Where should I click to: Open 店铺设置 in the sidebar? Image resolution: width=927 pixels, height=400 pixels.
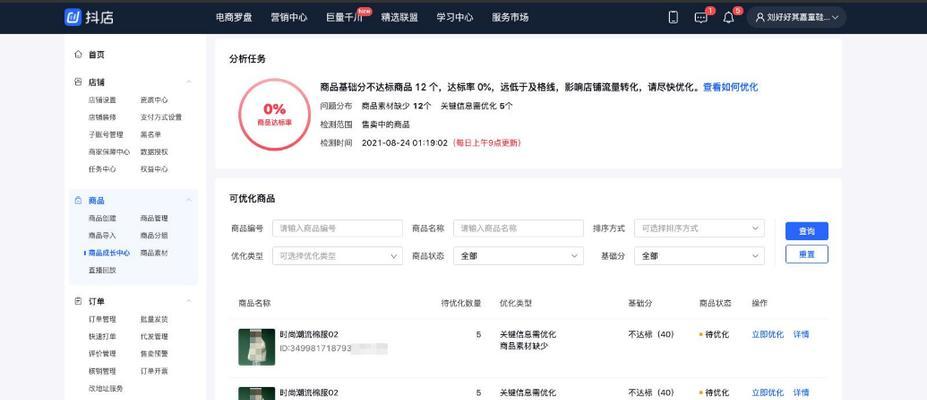click(102, 100)
